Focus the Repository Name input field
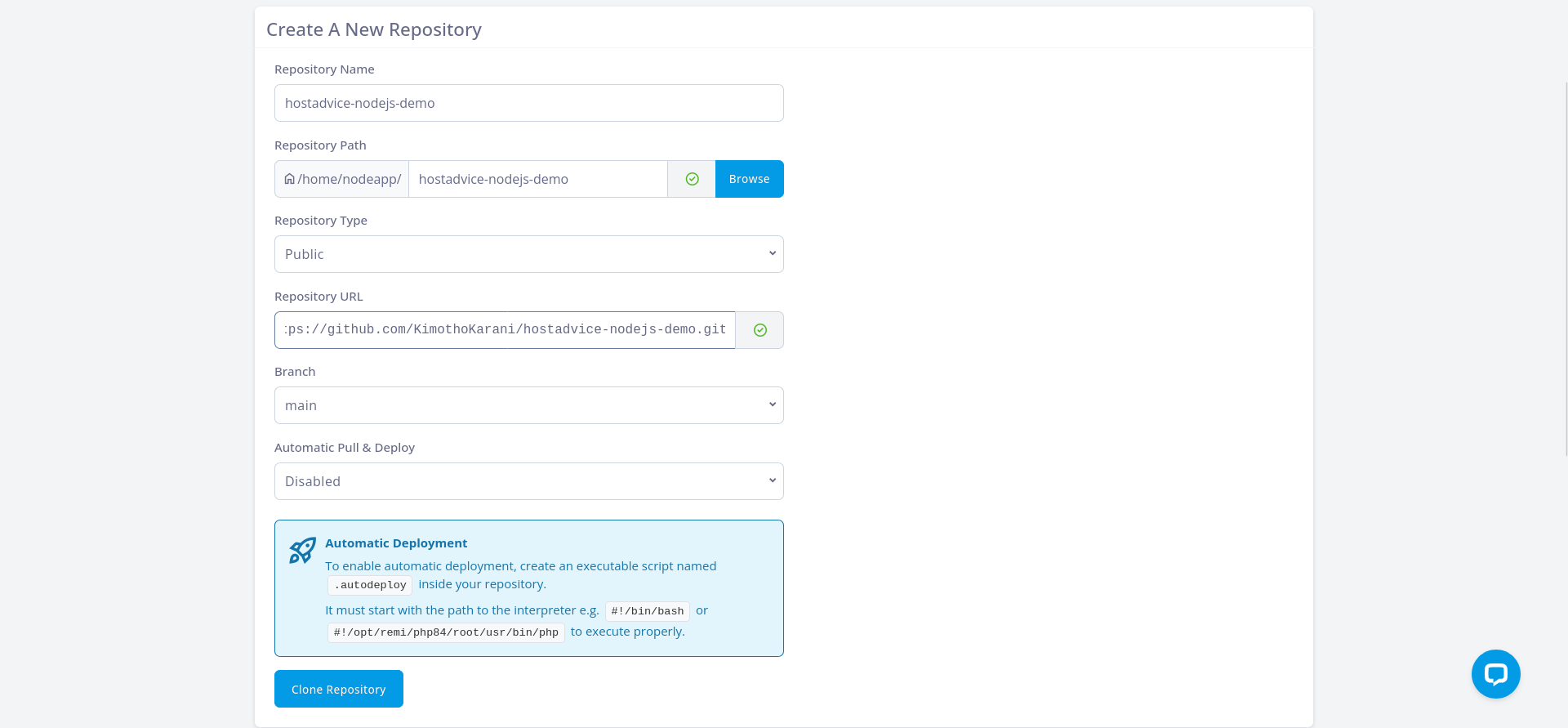 pyautogui.click(x=529, y=103)
